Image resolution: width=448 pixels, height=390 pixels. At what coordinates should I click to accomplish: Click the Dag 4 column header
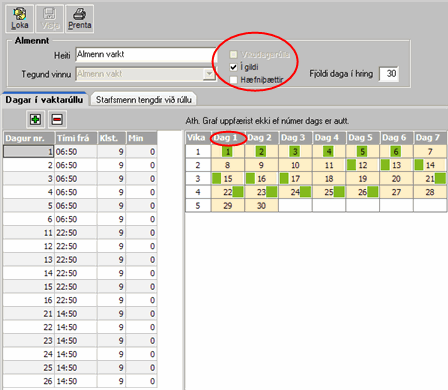[x=329, y=138]
